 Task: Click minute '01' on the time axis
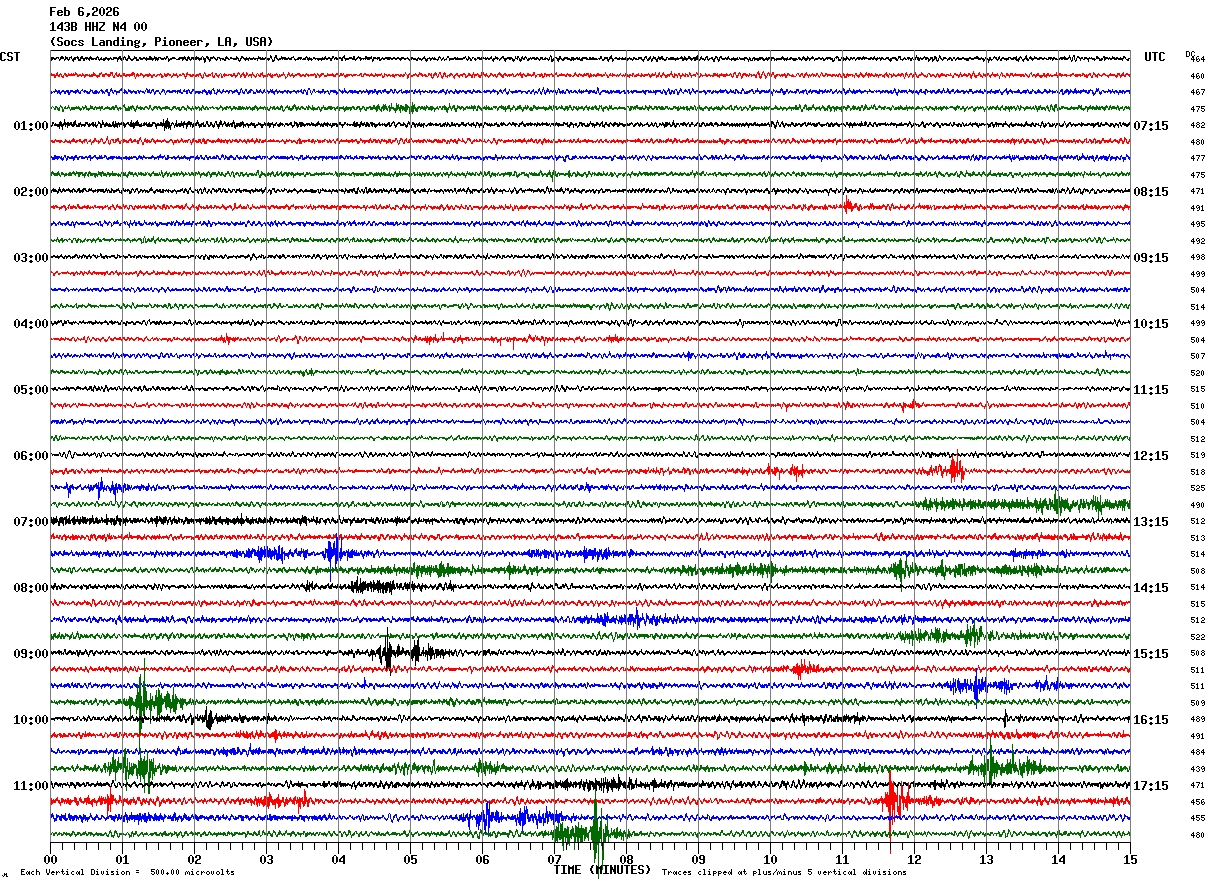pyautogui.click(x=122, y=860)
